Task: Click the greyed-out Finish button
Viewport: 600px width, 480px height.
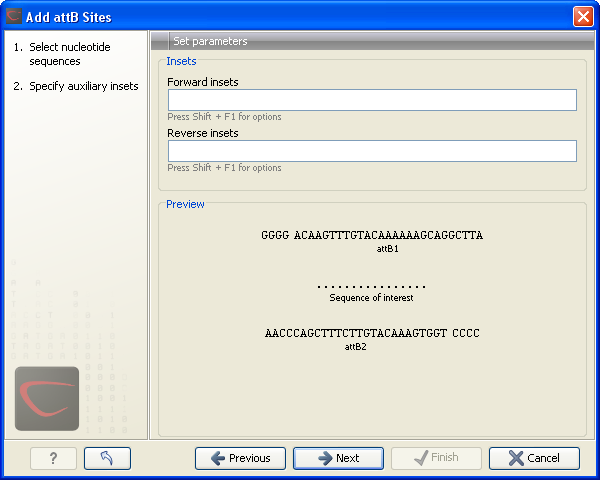Action: [436, 458]
